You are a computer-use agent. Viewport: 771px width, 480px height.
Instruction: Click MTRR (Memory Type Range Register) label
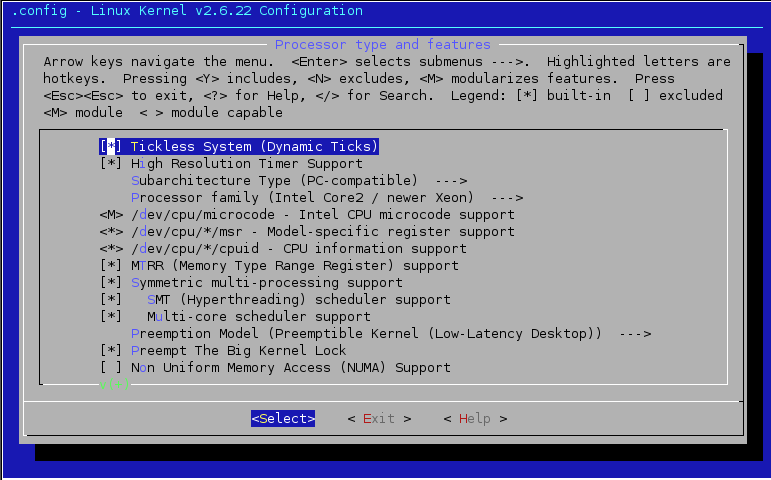coord(263,266)
